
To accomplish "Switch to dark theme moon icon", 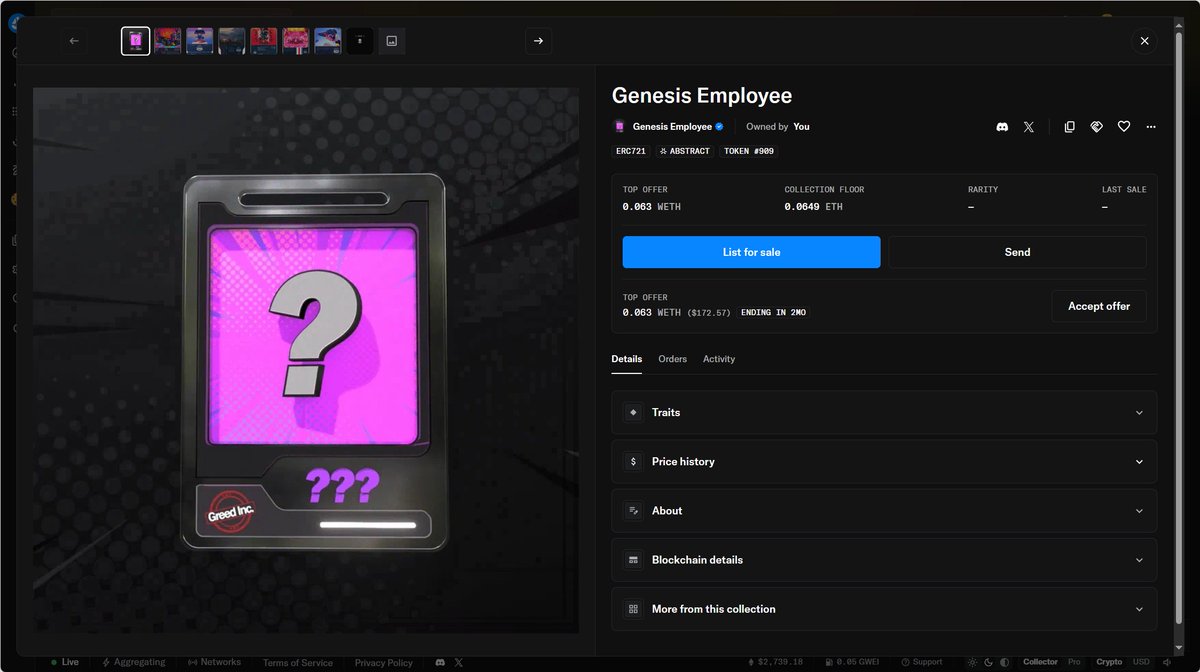I will tap(988, 662).
